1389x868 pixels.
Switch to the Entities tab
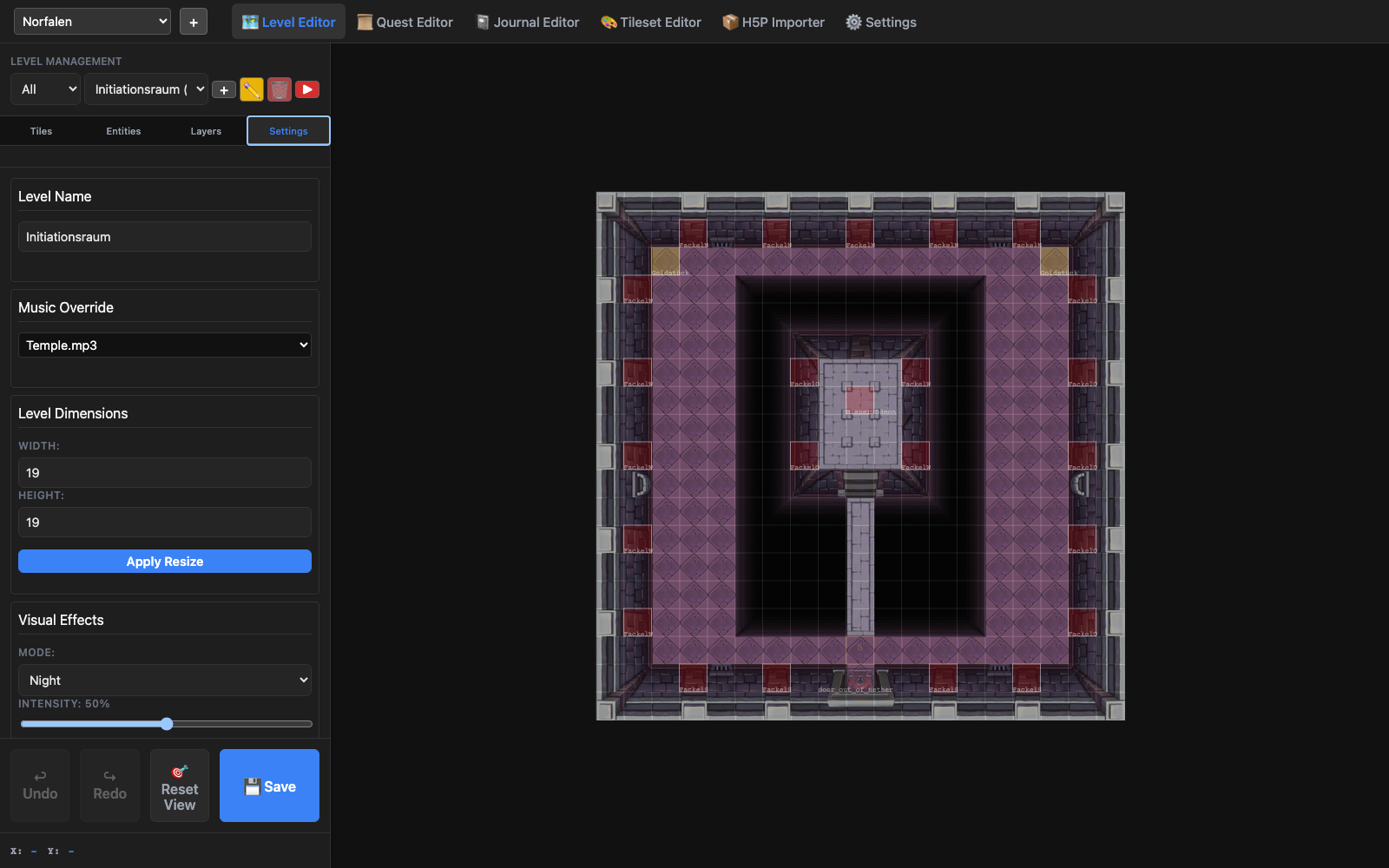coord(123,130)
